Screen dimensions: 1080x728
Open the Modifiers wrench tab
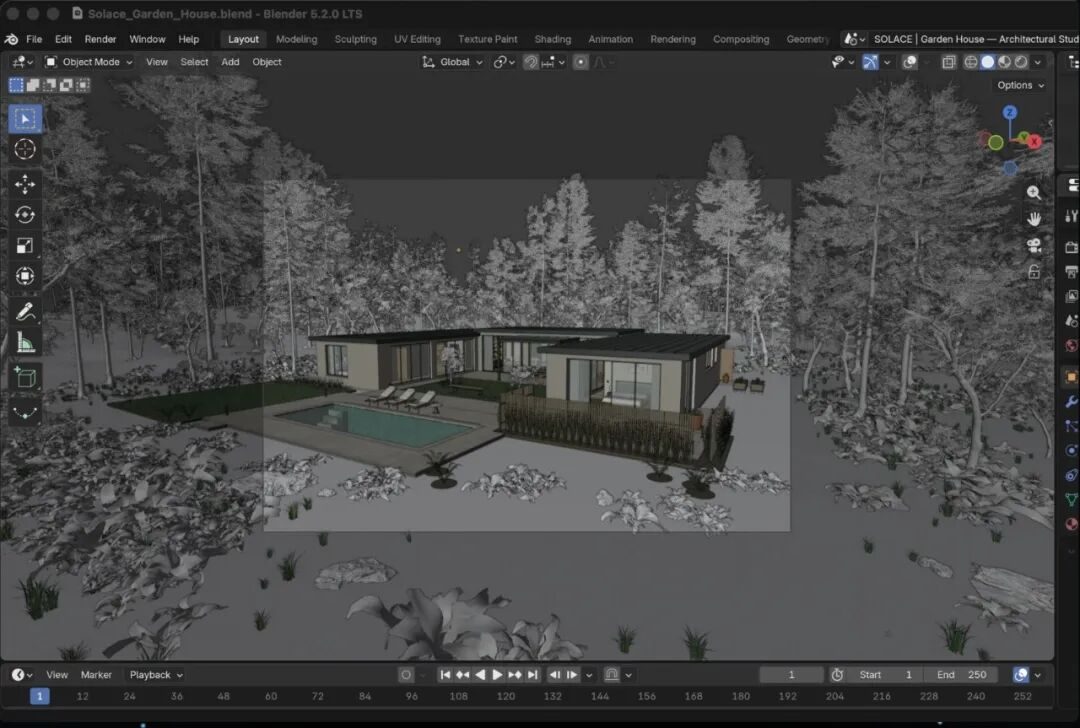pyautogui.click(x=1072, y=402)
